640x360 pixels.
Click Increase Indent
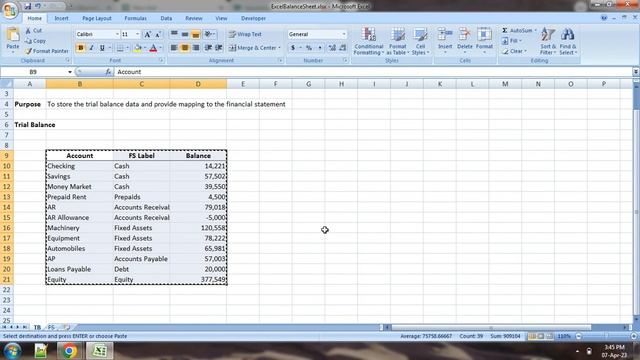pos(219,48)
